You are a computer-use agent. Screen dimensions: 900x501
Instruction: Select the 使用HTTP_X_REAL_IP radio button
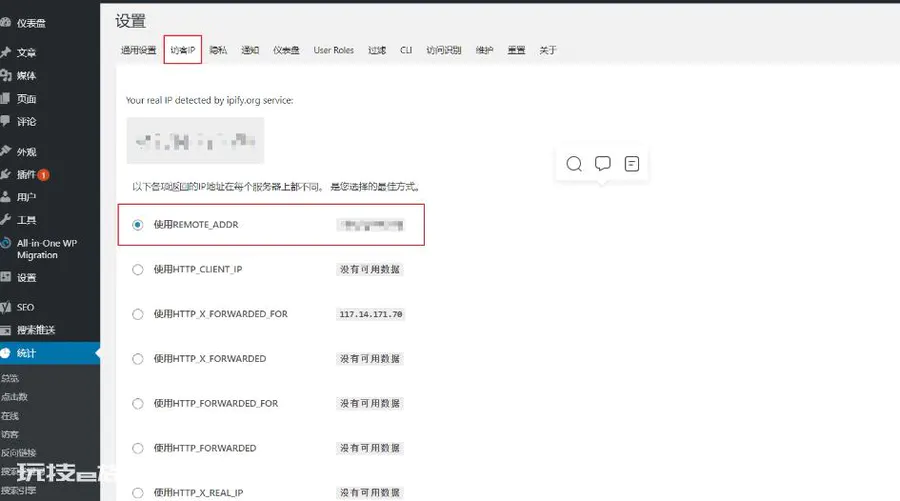click(x=138, y=492)
